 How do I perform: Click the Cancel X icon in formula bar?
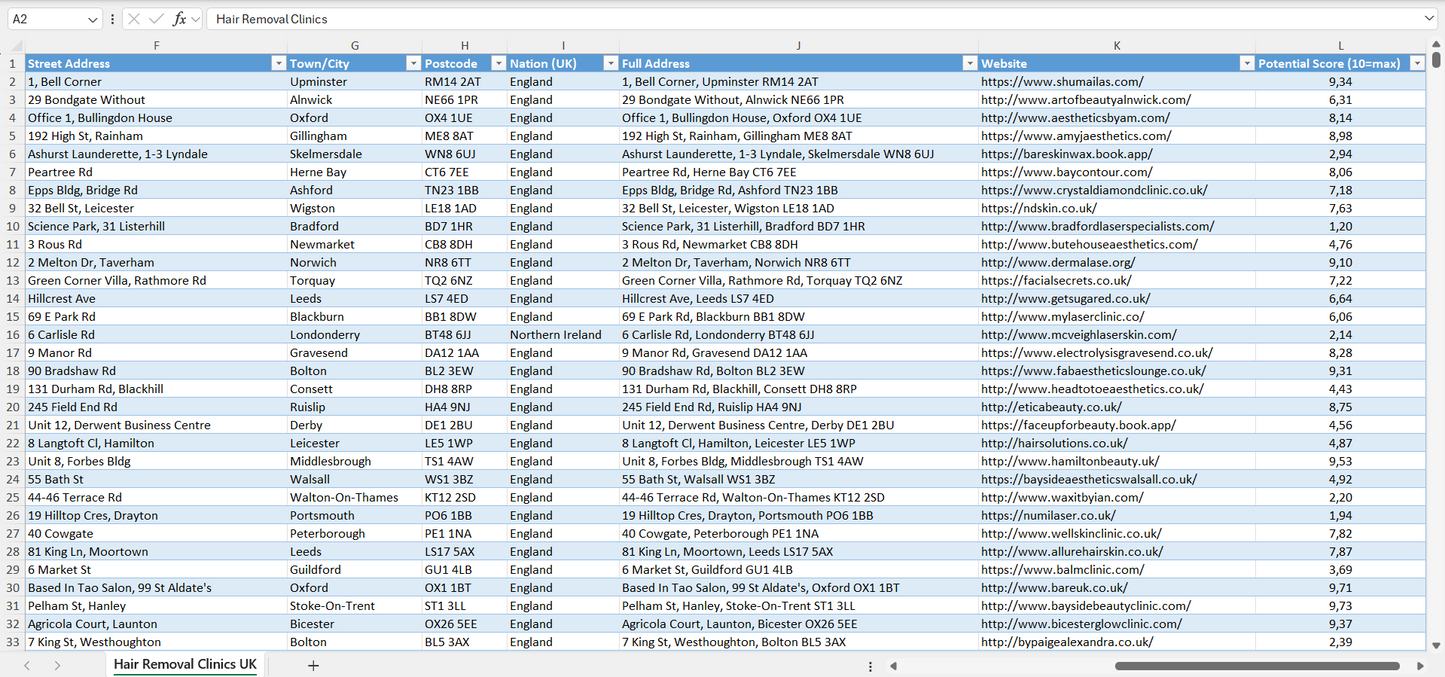pyautogui.click(x=134, y=19)
